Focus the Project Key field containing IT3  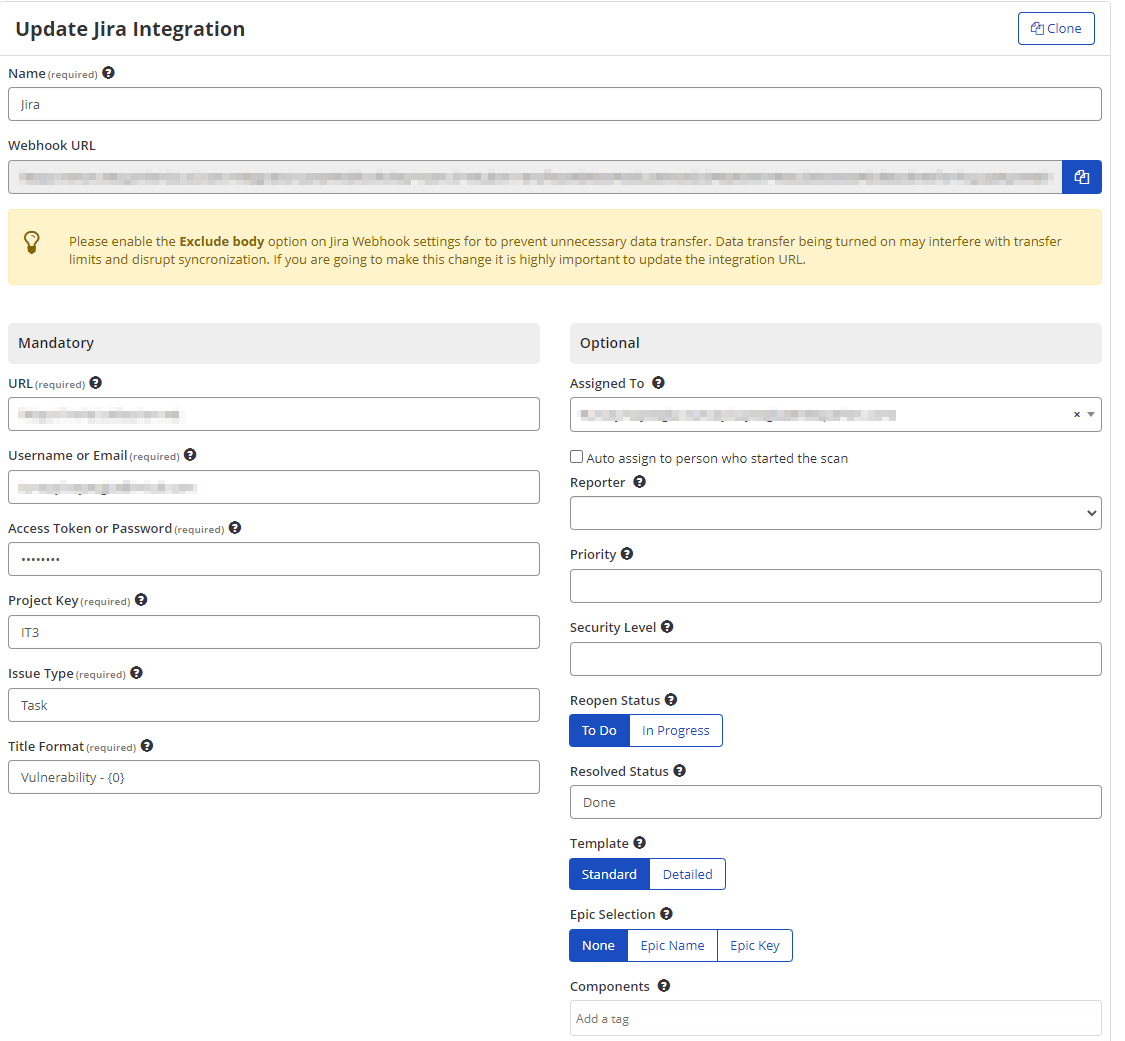274,632
